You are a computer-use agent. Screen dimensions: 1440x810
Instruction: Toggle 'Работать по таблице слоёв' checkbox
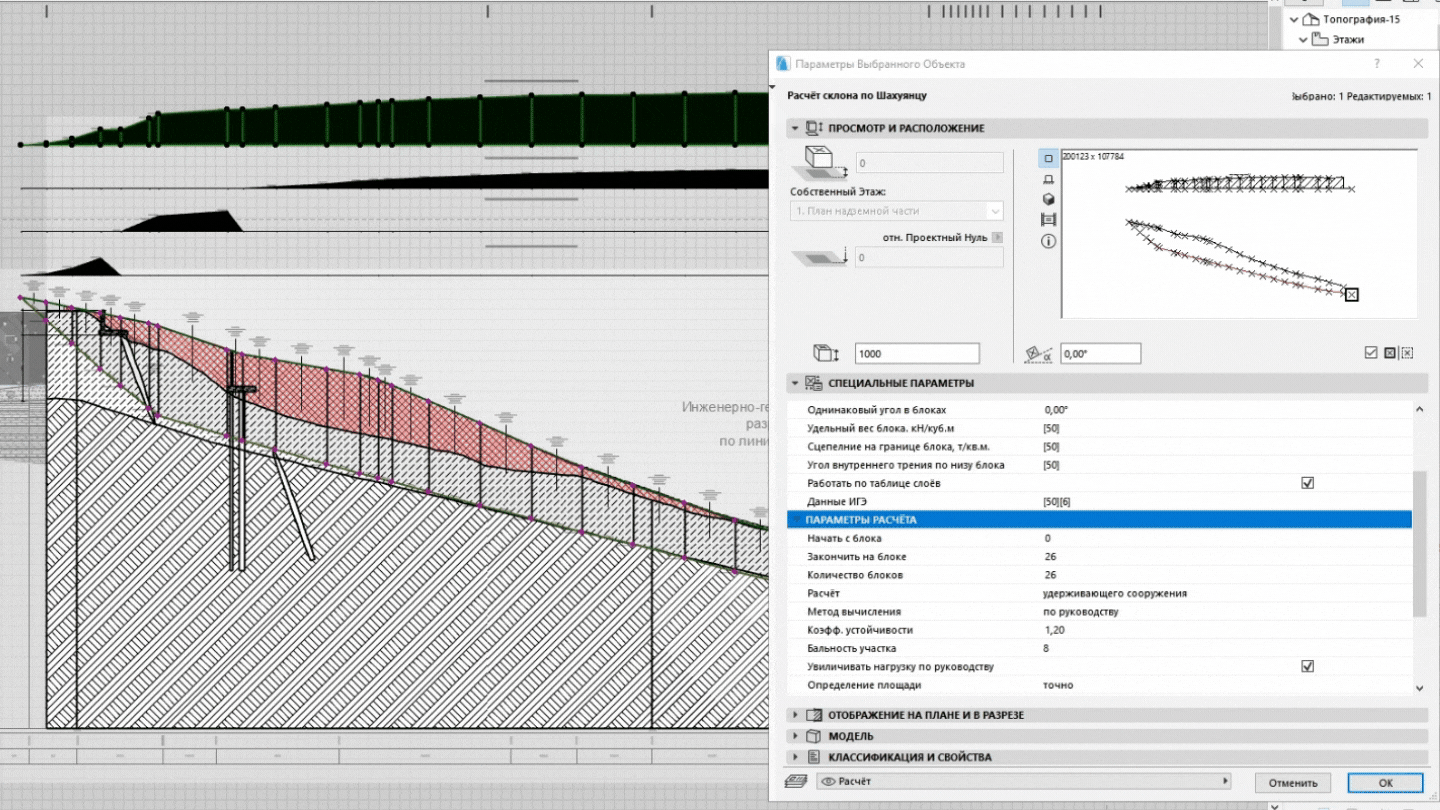click(x=1307, y=483)
